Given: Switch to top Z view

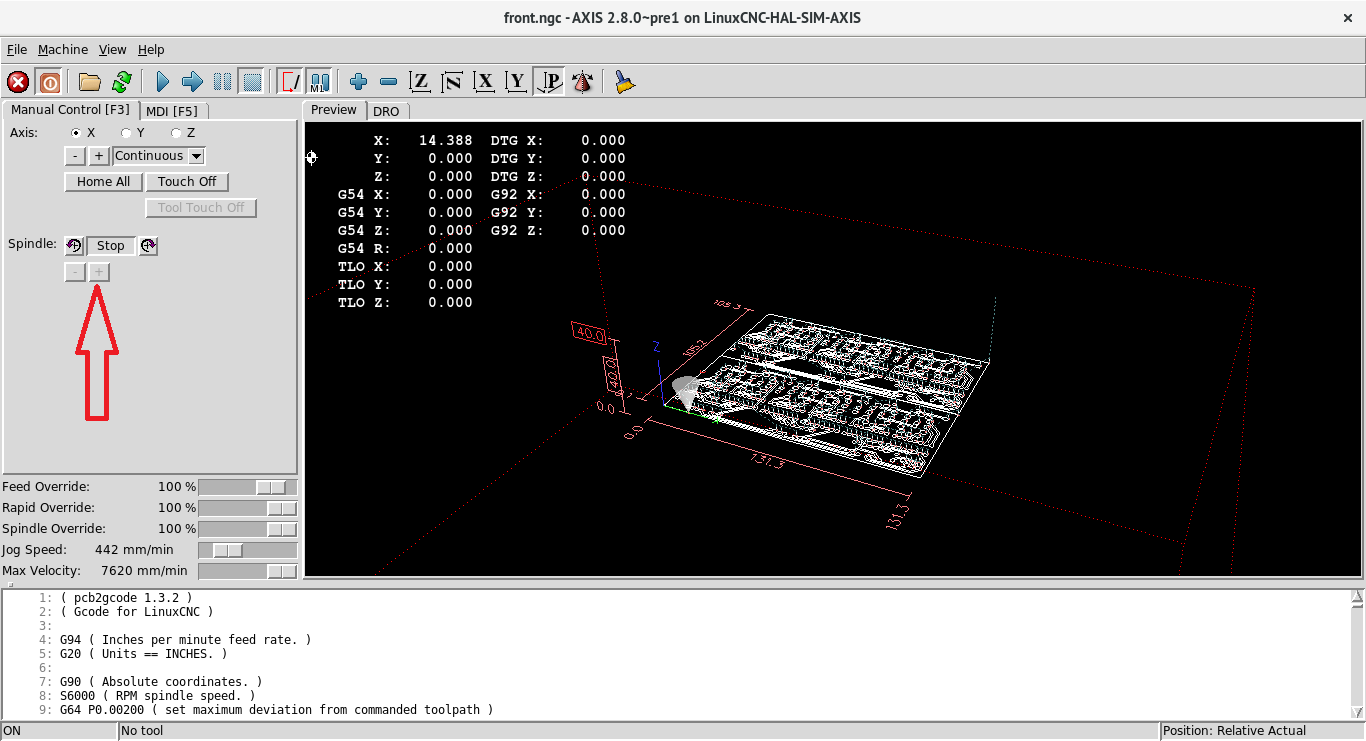Looking at the screenshot, I should [x=421, y=82].
